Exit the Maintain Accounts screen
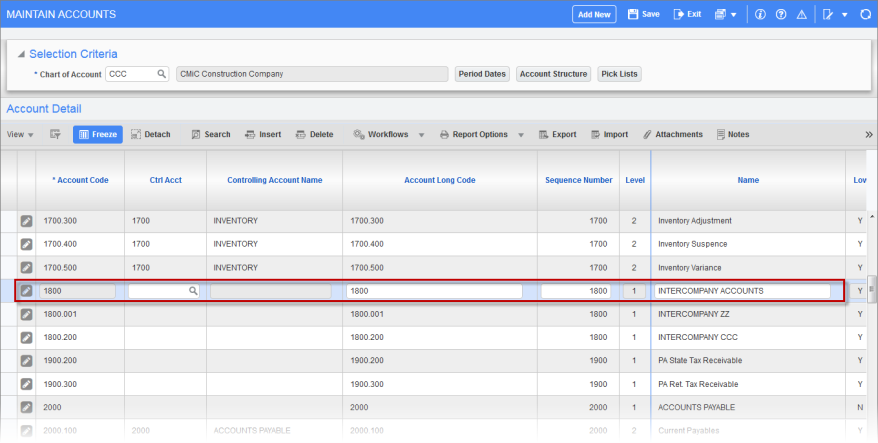 coord(687,15)
